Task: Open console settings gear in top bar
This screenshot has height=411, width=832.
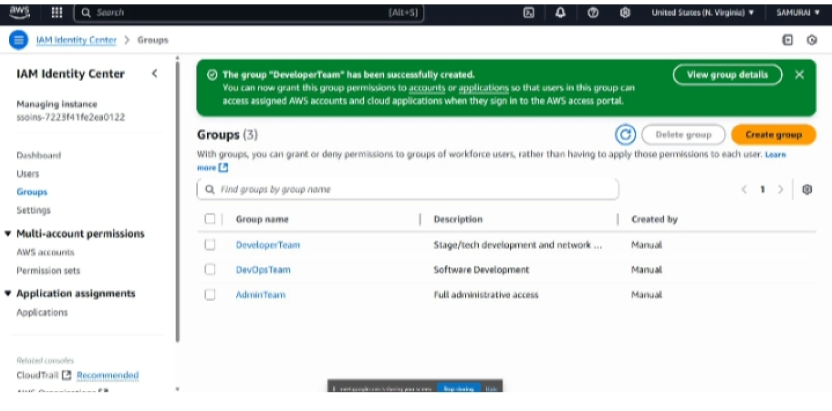Action: (x=625, y=13)
